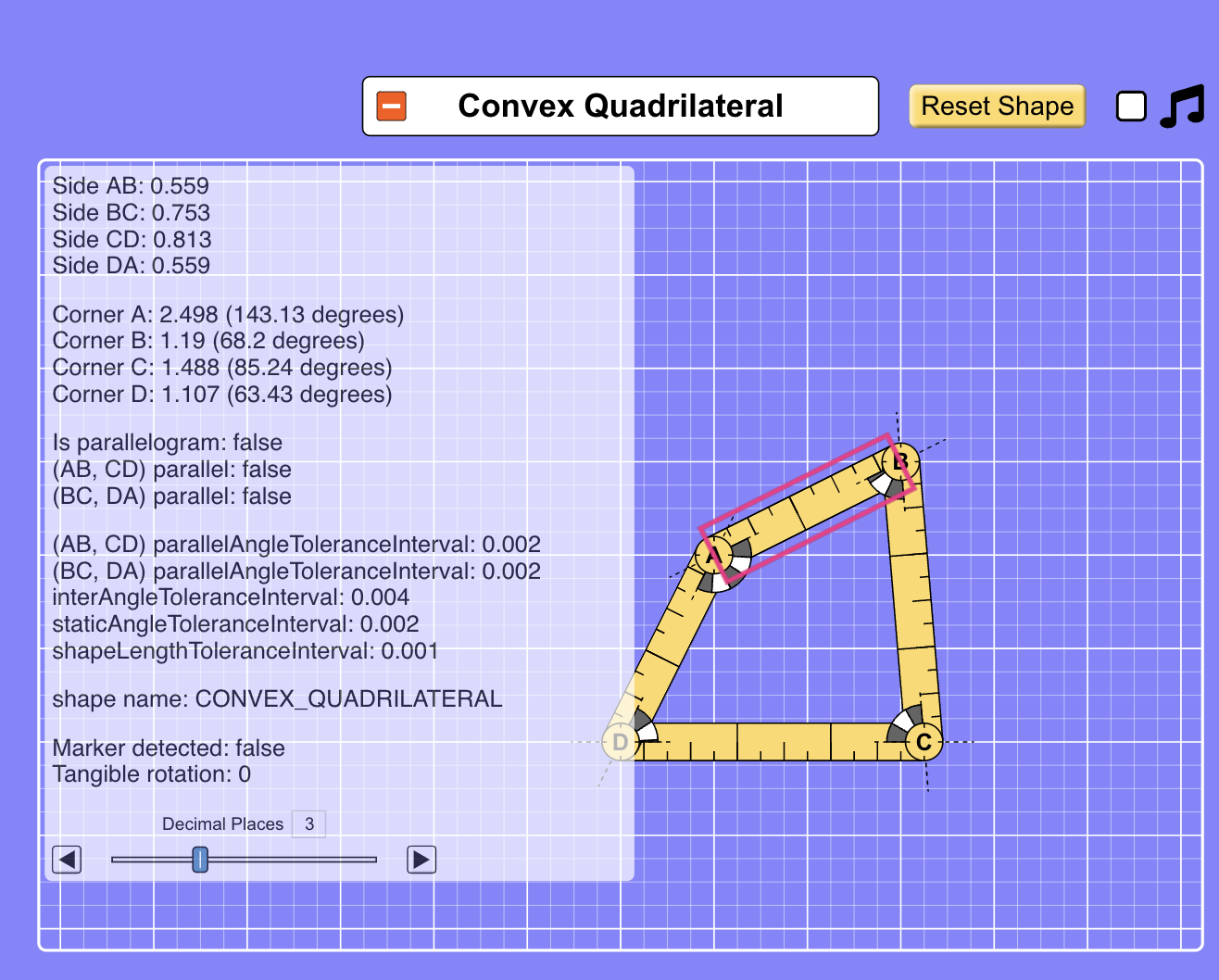Click the 'Decimal Places' label

[x=223, y=824]
